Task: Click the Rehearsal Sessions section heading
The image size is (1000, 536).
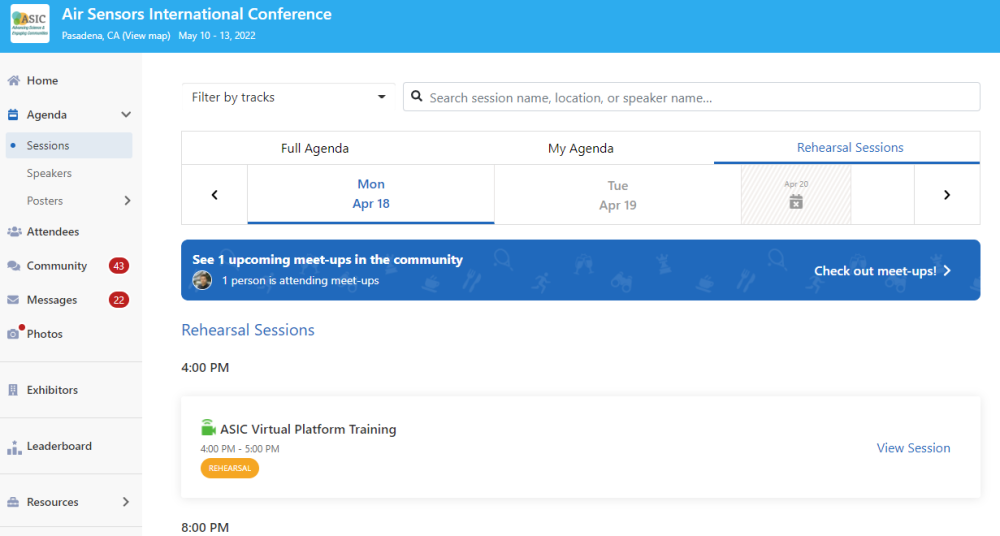Action: pos(248,330)
